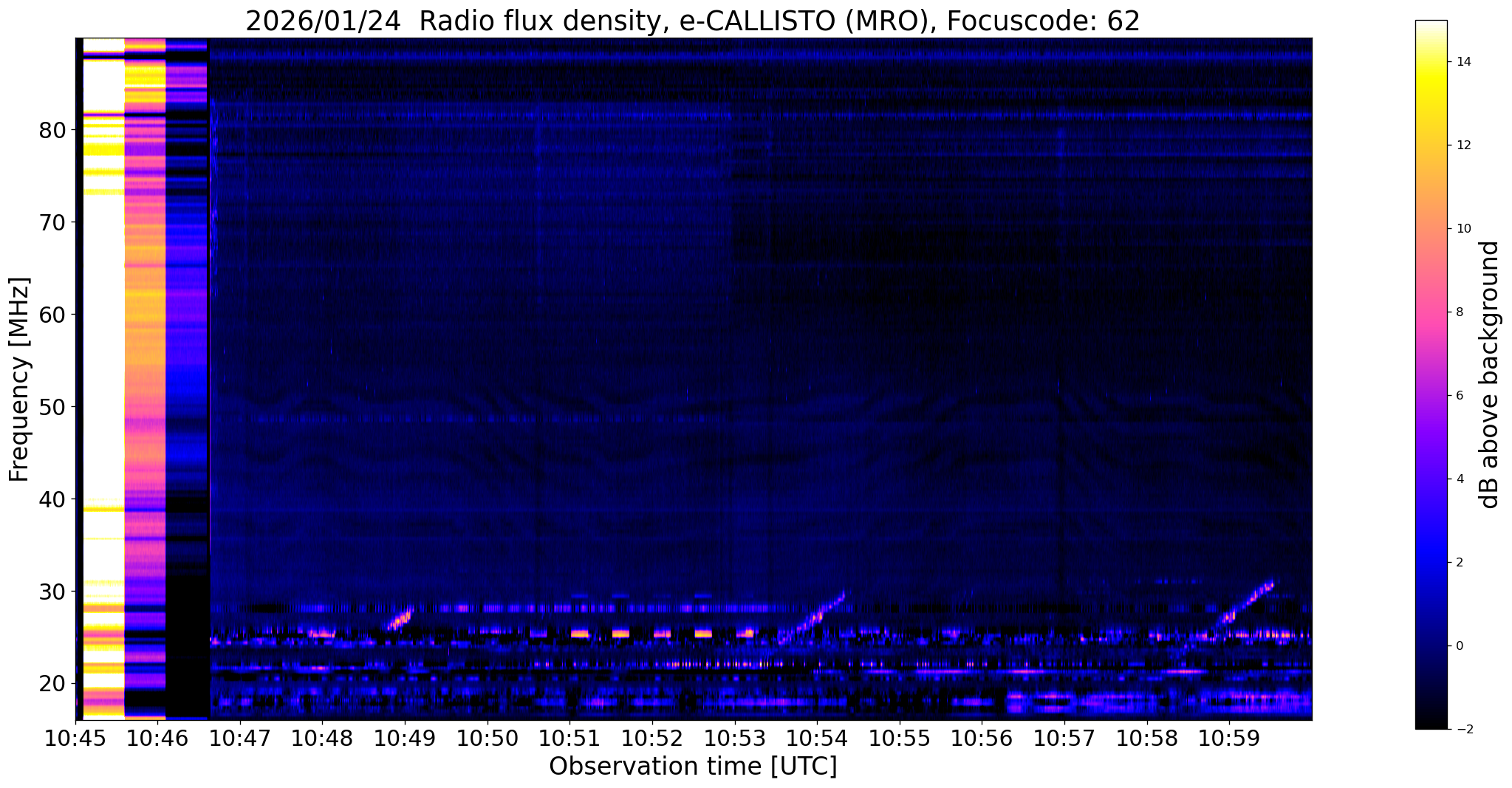Click the 20 MHz frequency tick label
The width and height of the screenshot is (1512, 788).
pyautogui.click(x=52, y=684)
